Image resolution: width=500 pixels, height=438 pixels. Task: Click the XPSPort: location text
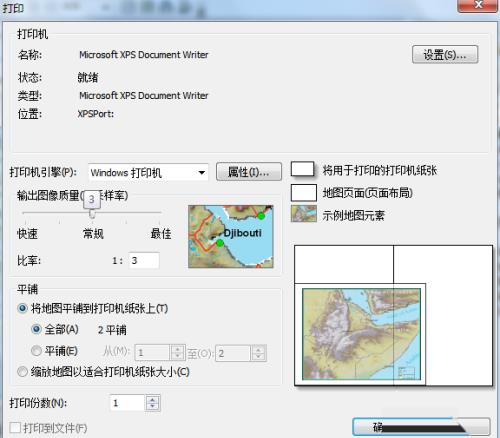(96, 114)
